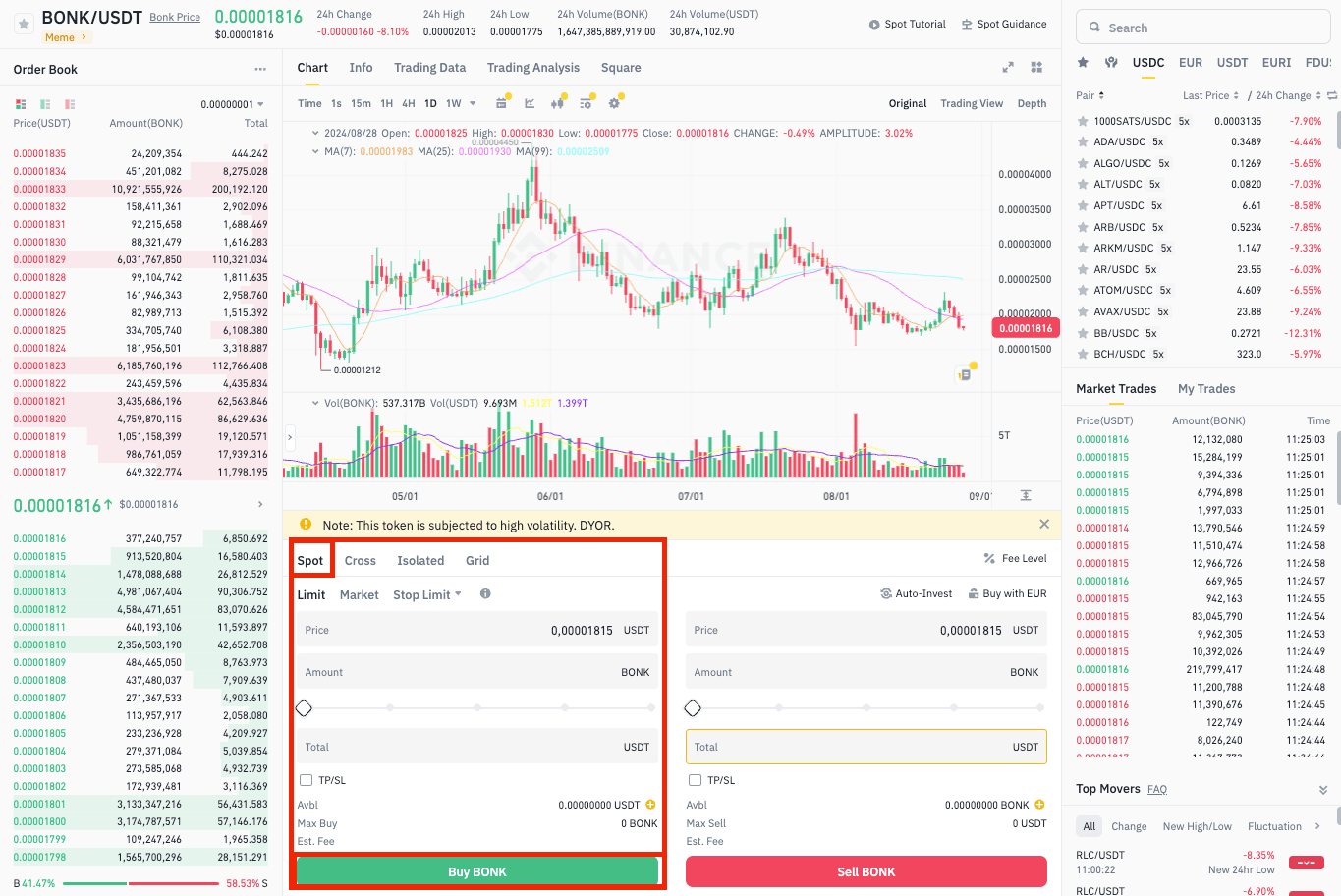Expand order book price detail arrow

coord(260,504)
